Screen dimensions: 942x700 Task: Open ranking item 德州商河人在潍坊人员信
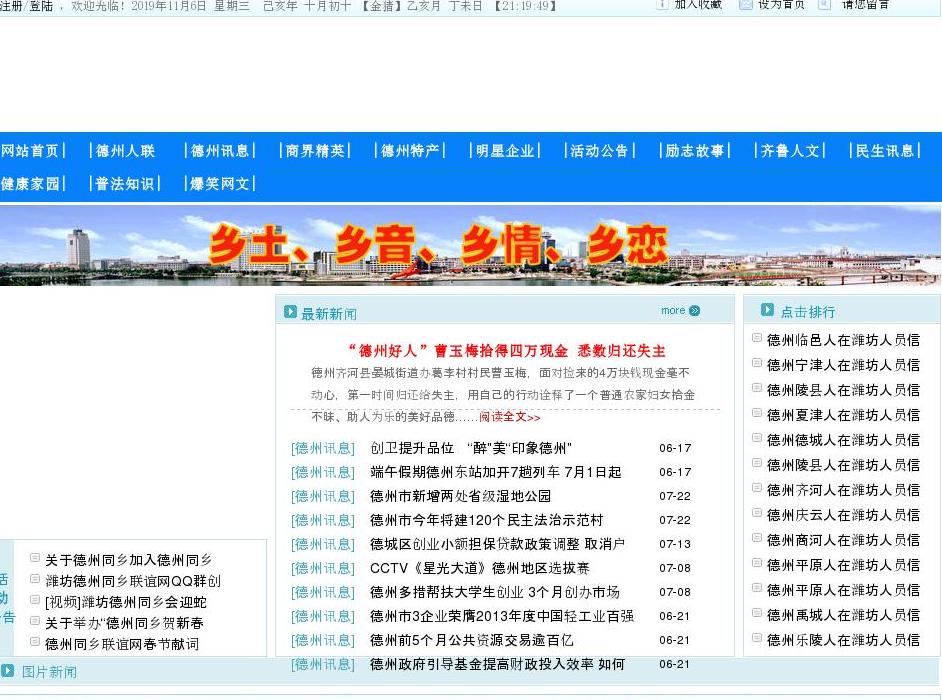[x=843, y=540]
